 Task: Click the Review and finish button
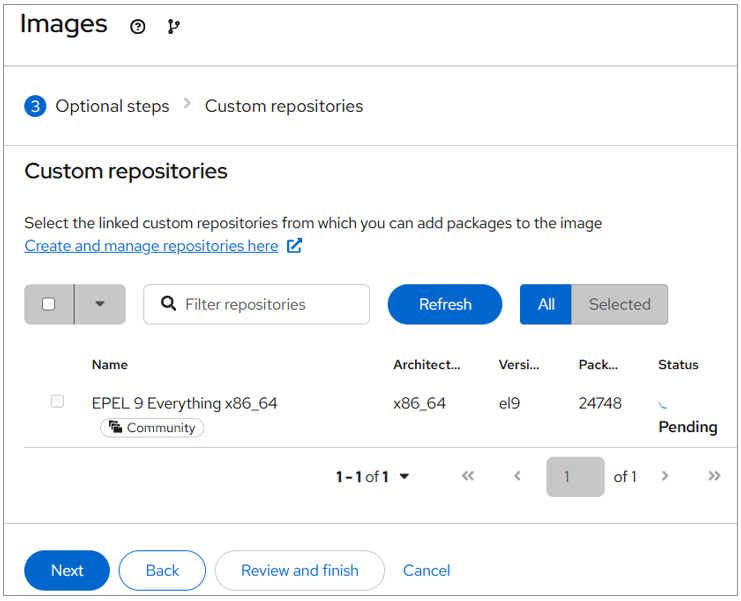coord(299,571)
